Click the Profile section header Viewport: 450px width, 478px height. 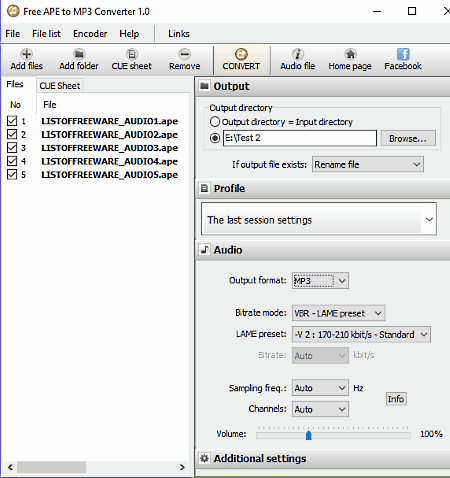[323, 189]
